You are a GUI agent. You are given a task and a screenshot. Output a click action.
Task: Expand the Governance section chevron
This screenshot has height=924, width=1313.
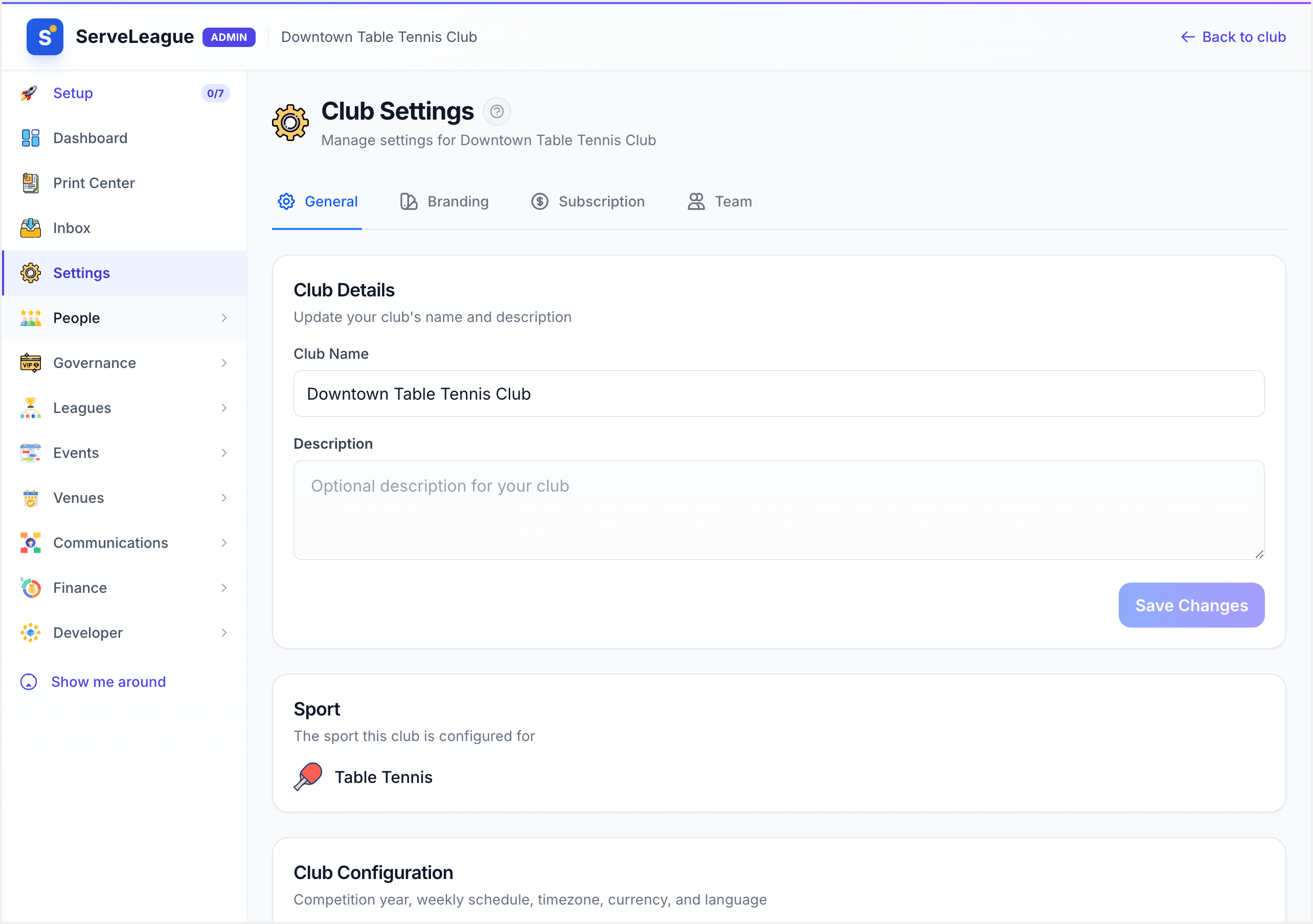[x=223, y=363]
